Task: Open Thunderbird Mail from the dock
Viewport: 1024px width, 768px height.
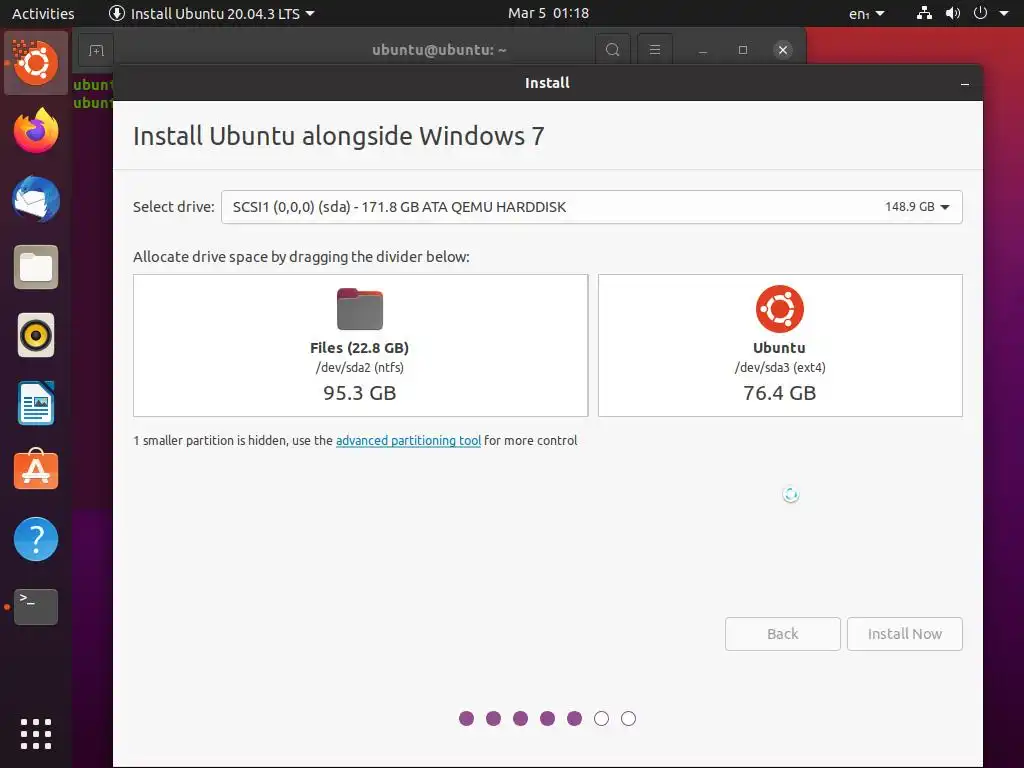Action: 36,199
